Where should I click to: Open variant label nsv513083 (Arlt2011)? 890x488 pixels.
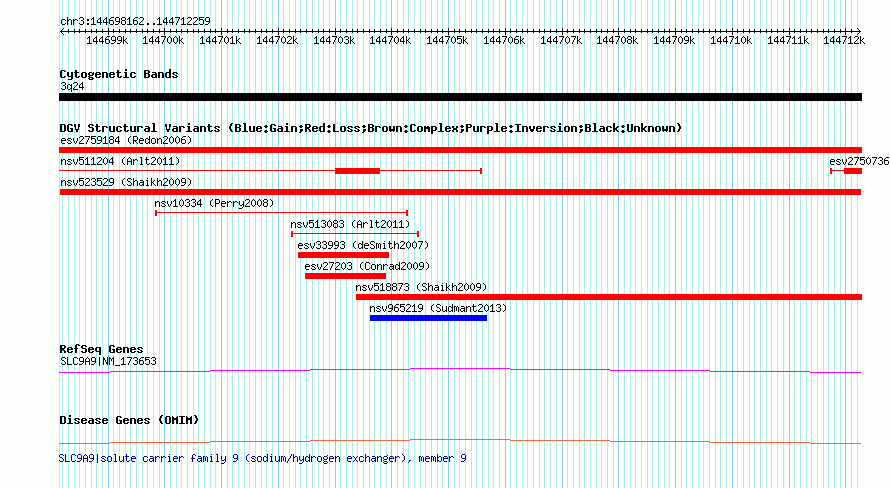point(350,224)
